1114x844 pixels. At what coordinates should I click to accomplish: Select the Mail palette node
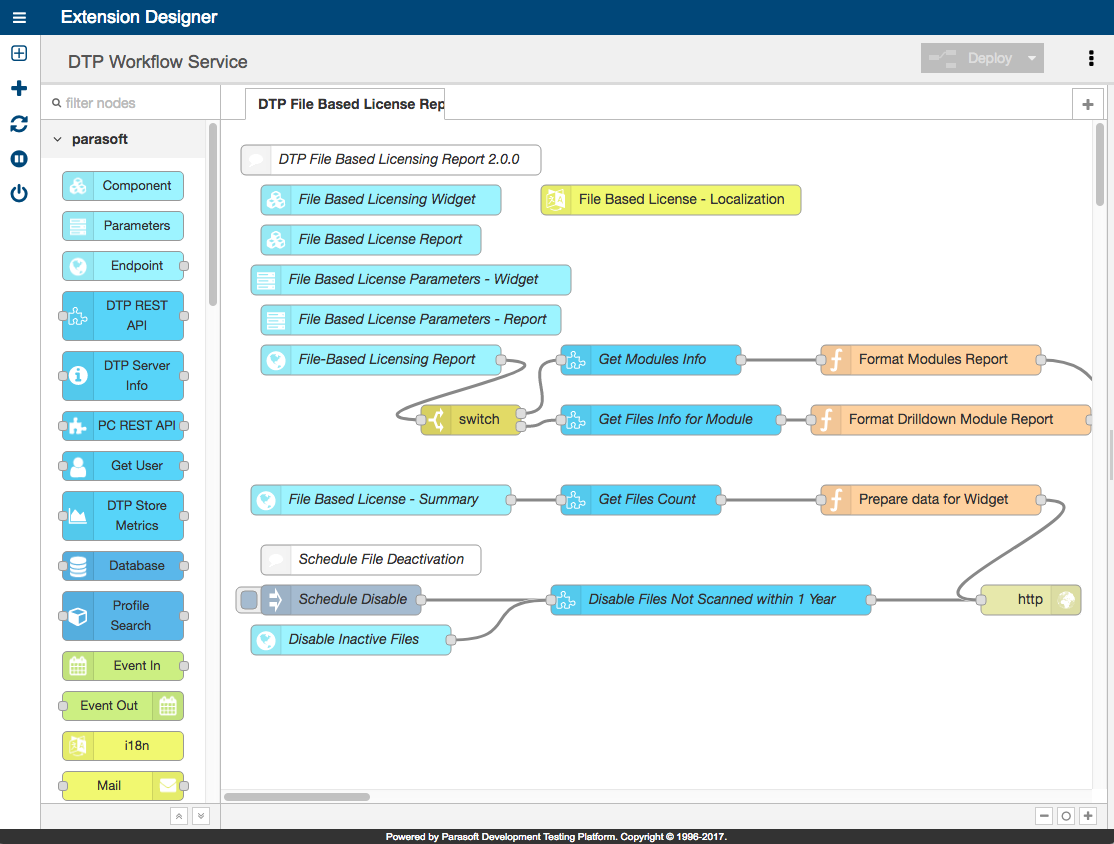123,786
